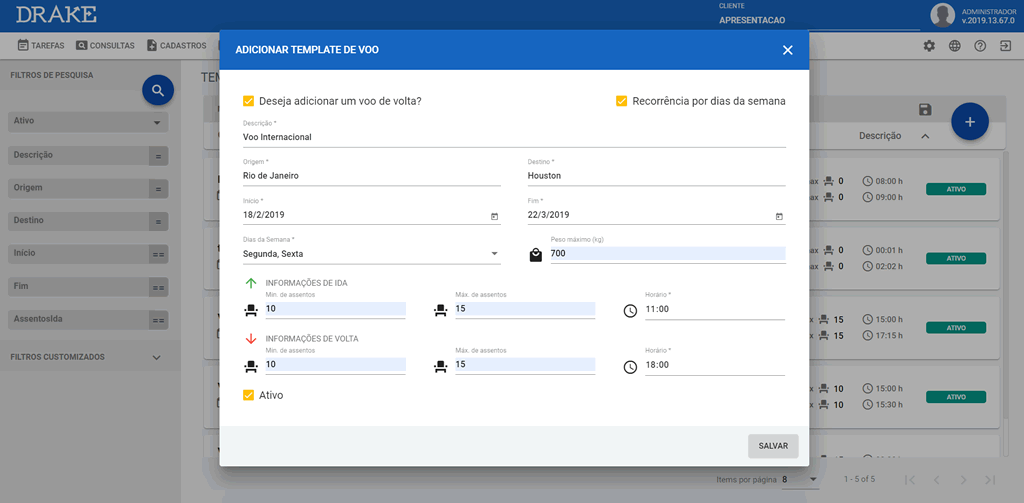1024x503 pixels.
Task: Open the Dias da Semana dropdown
Action: [372, 253]
